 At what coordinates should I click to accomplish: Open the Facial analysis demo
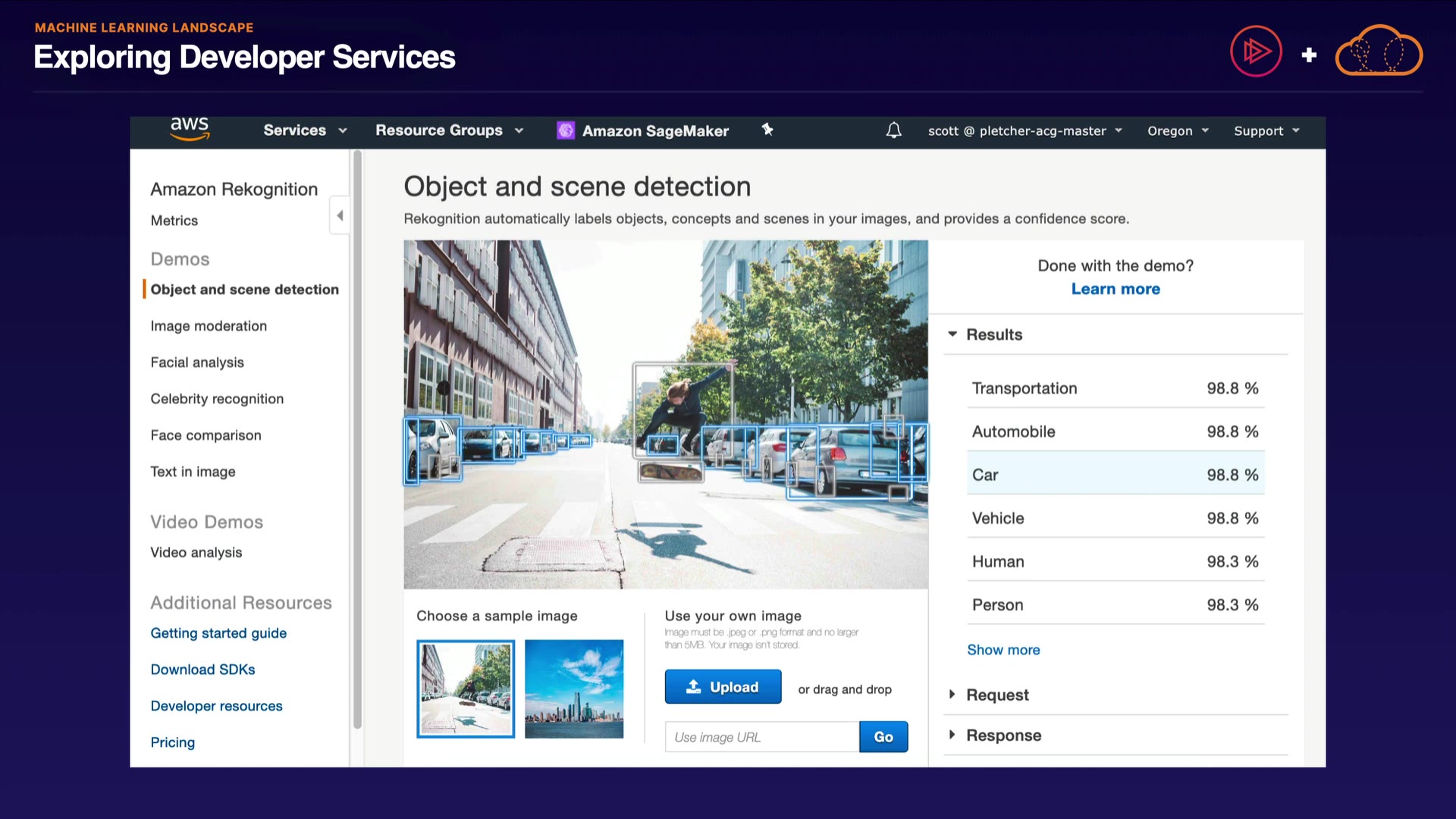[x=197, y=362]
